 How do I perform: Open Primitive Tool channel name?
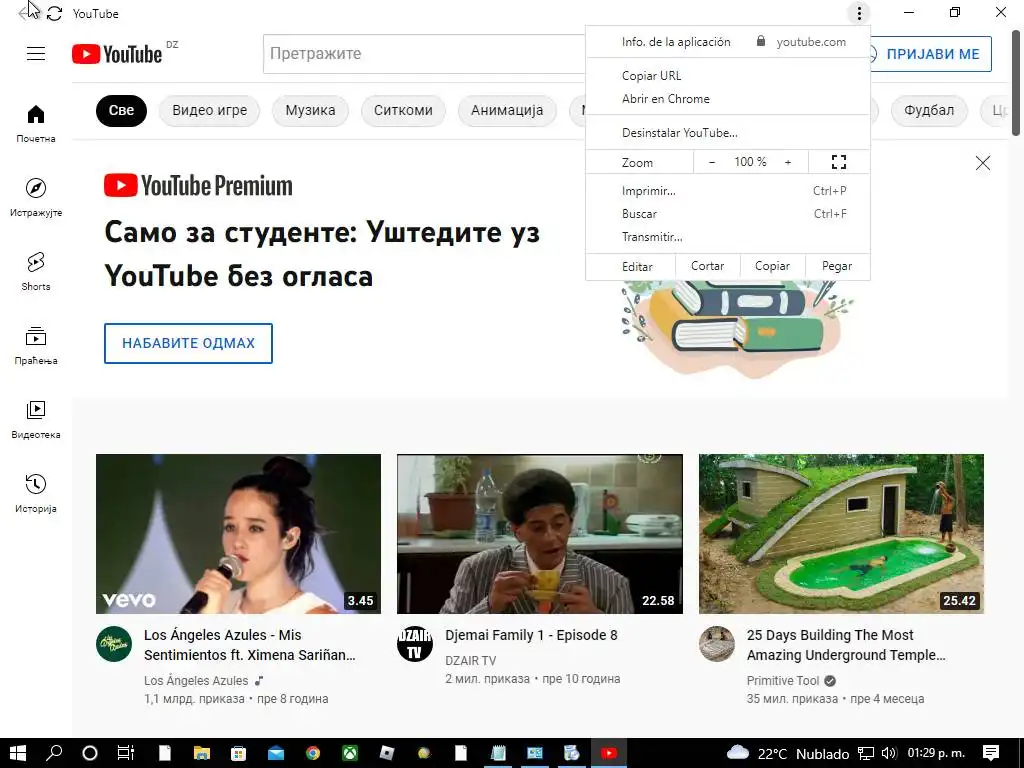(782, 680)
